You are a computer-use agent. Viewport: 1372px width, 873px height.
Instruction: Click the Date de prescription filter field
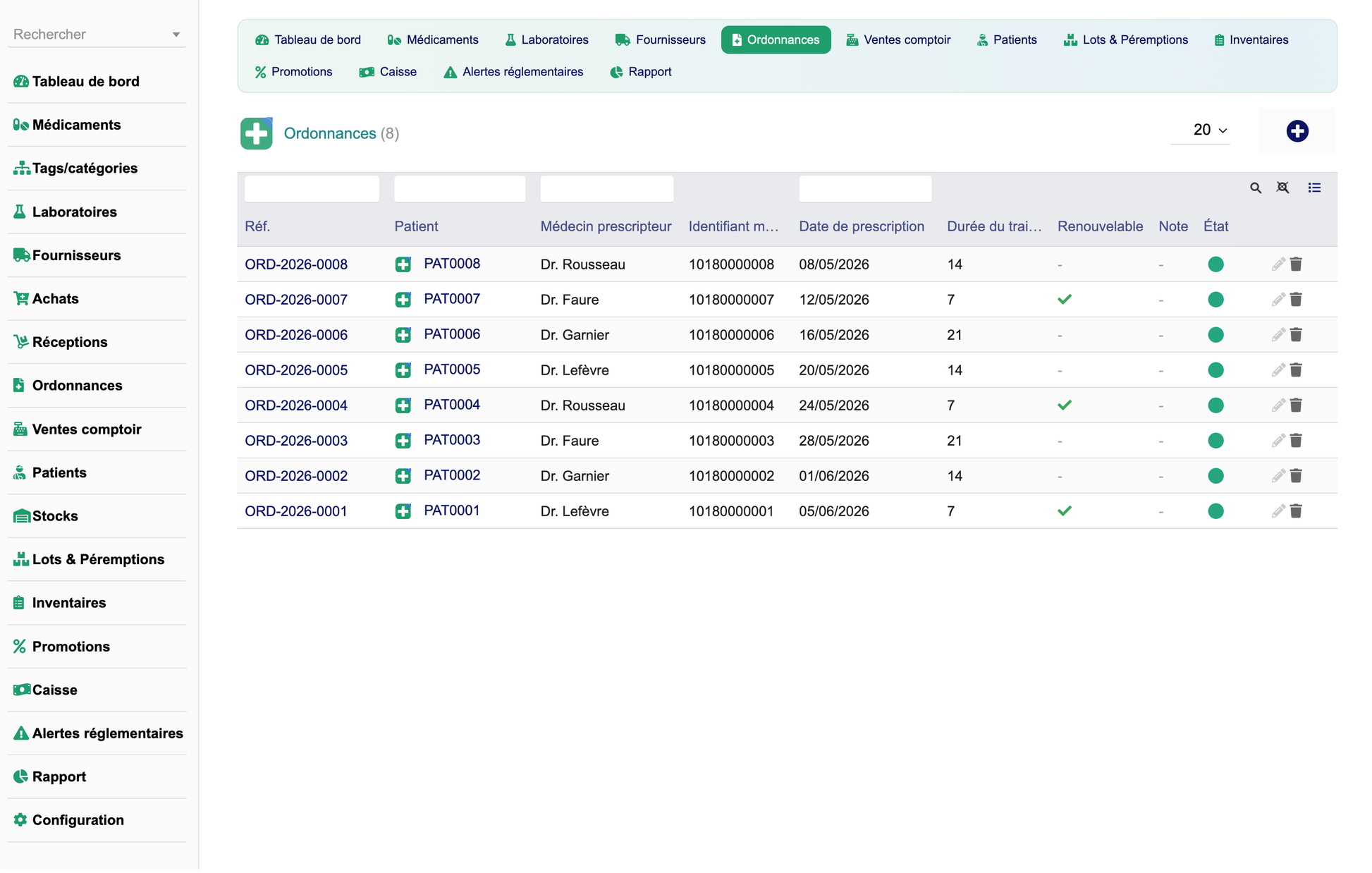coord(865,189)
